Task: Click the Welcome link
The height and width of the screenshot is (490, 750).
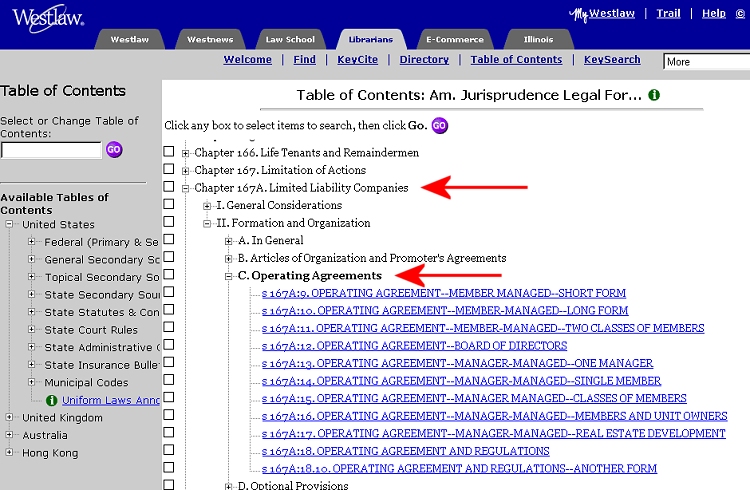Action: pos(247,59)
